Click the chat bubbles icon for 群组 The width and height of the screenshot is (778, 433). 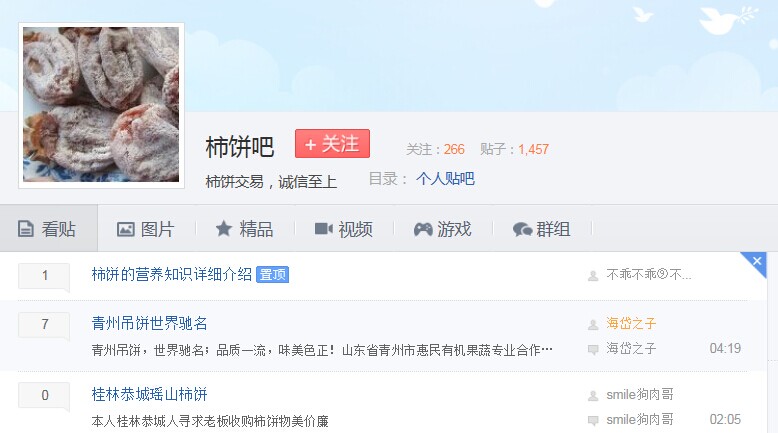(522, 229)
